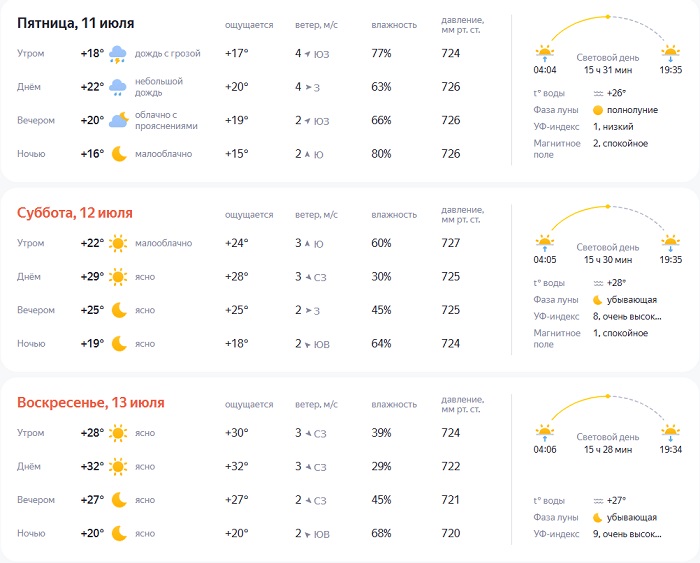Click the Friday sunrise icon above 04:04
Screen dimensions: 700x563
[x=544, y=52]
